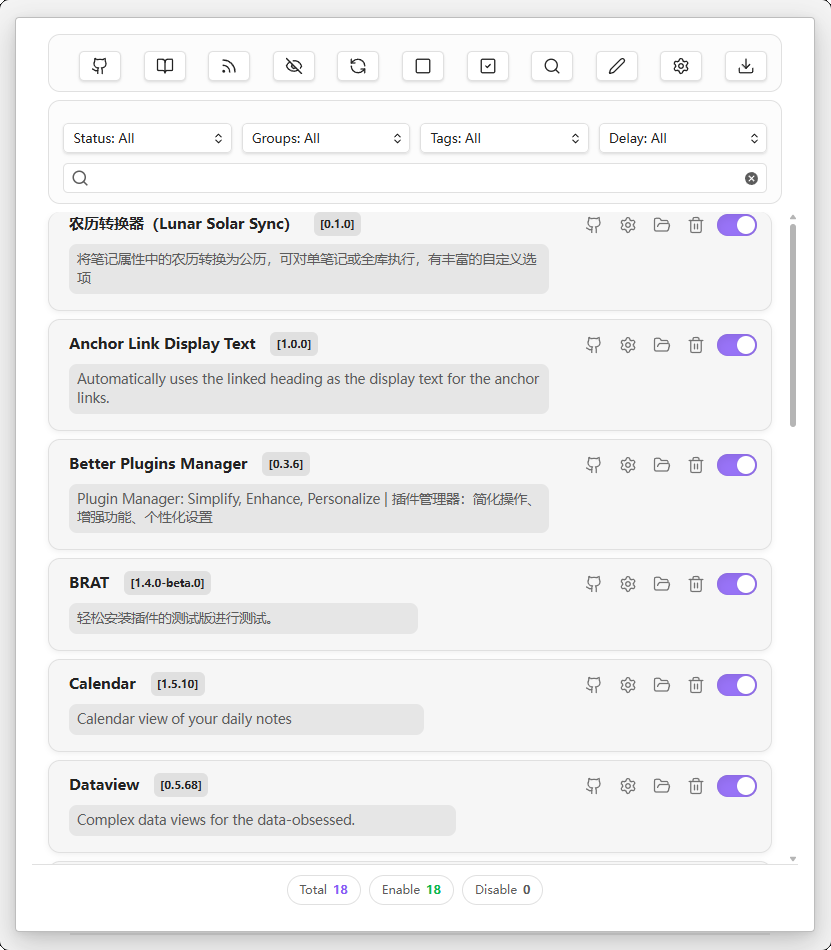The height and width of the screenshot is (950, 831).
Task: Open plugin folder for Dataview
Action: (x=661, y=786)
